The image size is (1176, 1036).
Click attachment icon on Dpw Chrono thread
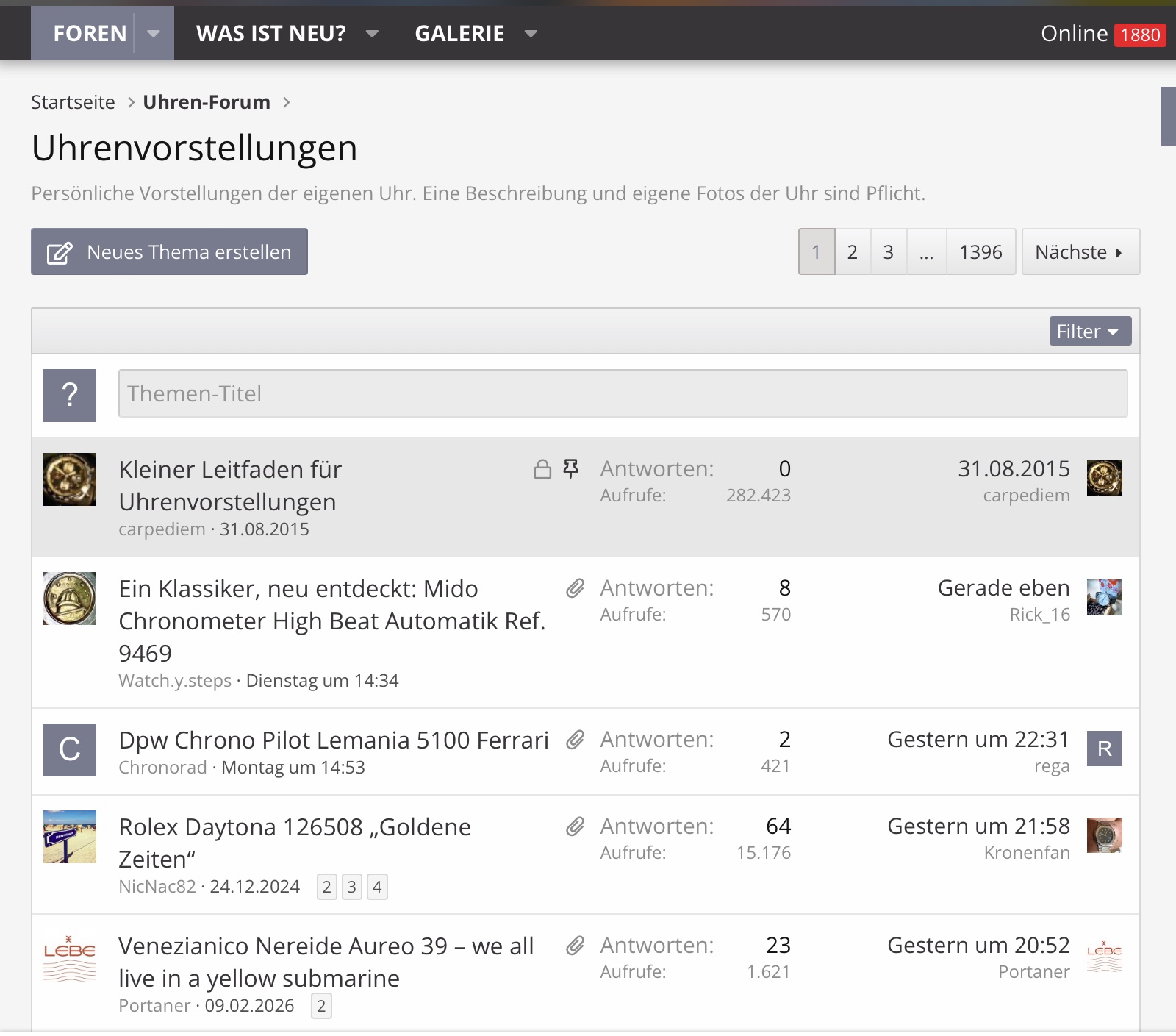pyautogui.click(x=575, y=739)
